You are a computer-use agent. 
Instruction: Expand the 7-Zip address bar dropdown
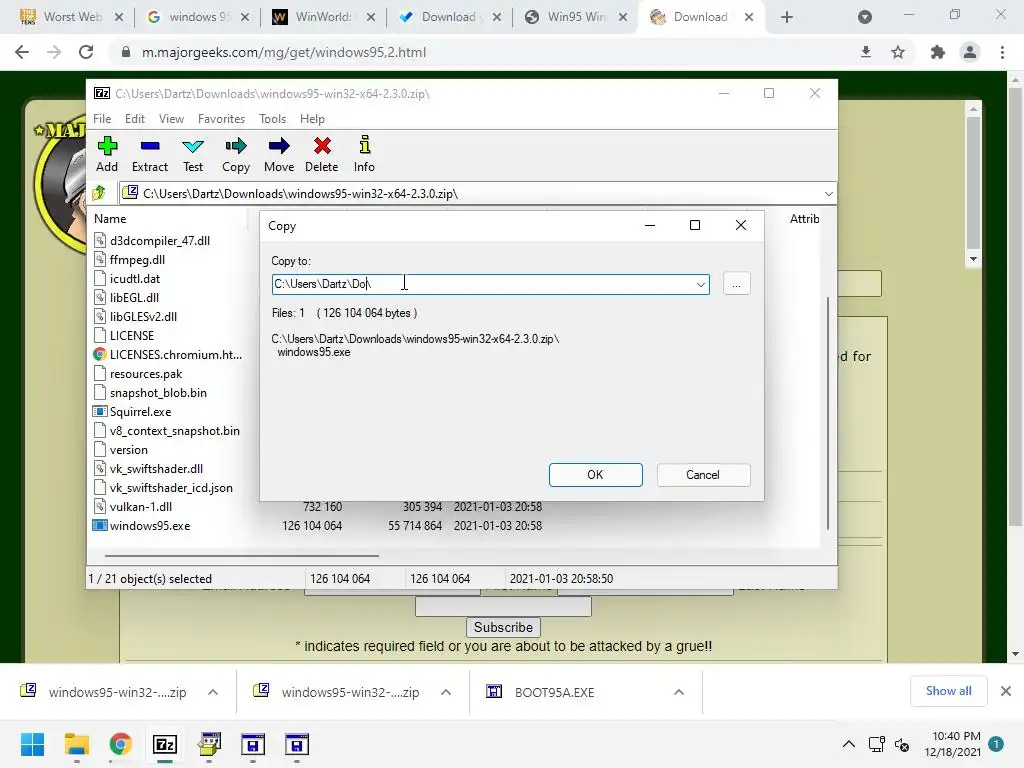point(828,194)
